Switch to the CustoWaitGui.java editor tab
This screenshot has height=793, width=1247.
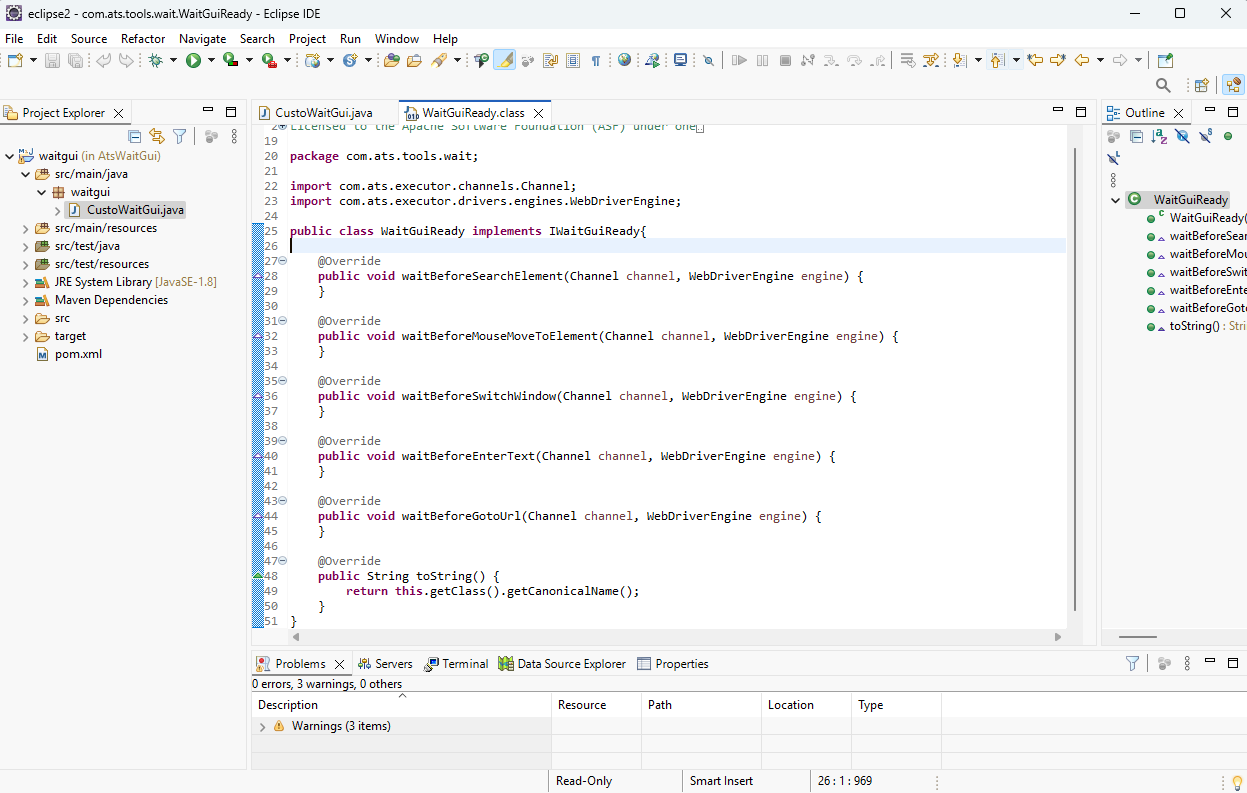point(324,113)
